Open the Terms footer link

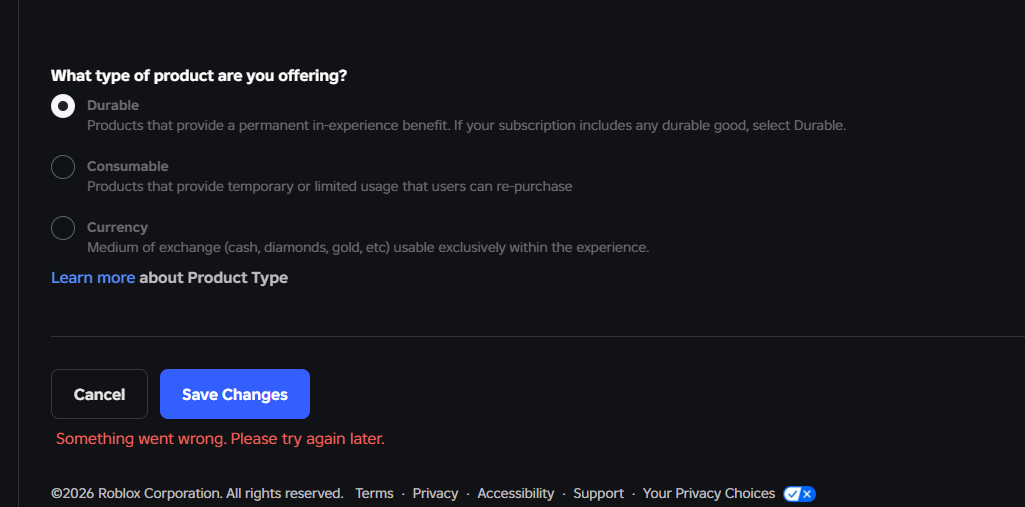click(x=374, y=494)
